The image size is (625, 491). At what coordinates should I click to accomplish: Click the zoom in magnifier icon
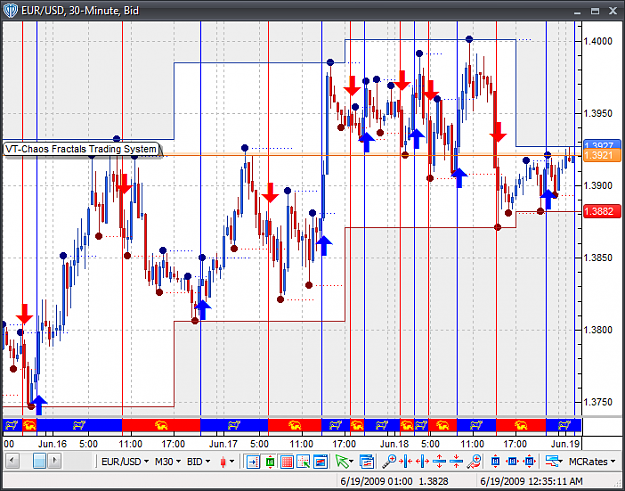(x=389, y=462)
